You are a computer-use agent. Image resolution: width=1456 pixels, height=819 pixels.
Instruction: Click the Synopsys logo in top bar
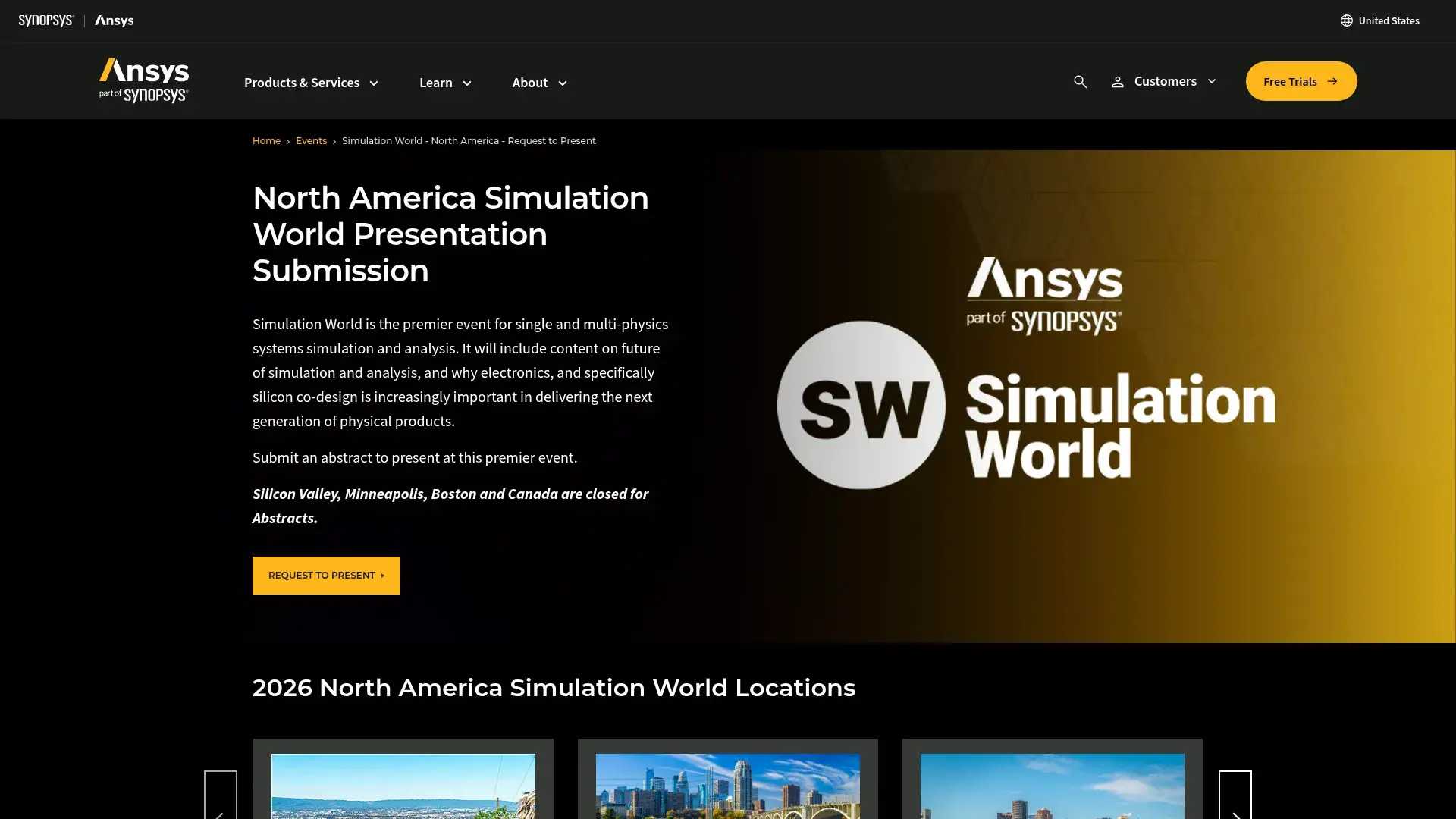pyautogui.click(x=46, y=20)
